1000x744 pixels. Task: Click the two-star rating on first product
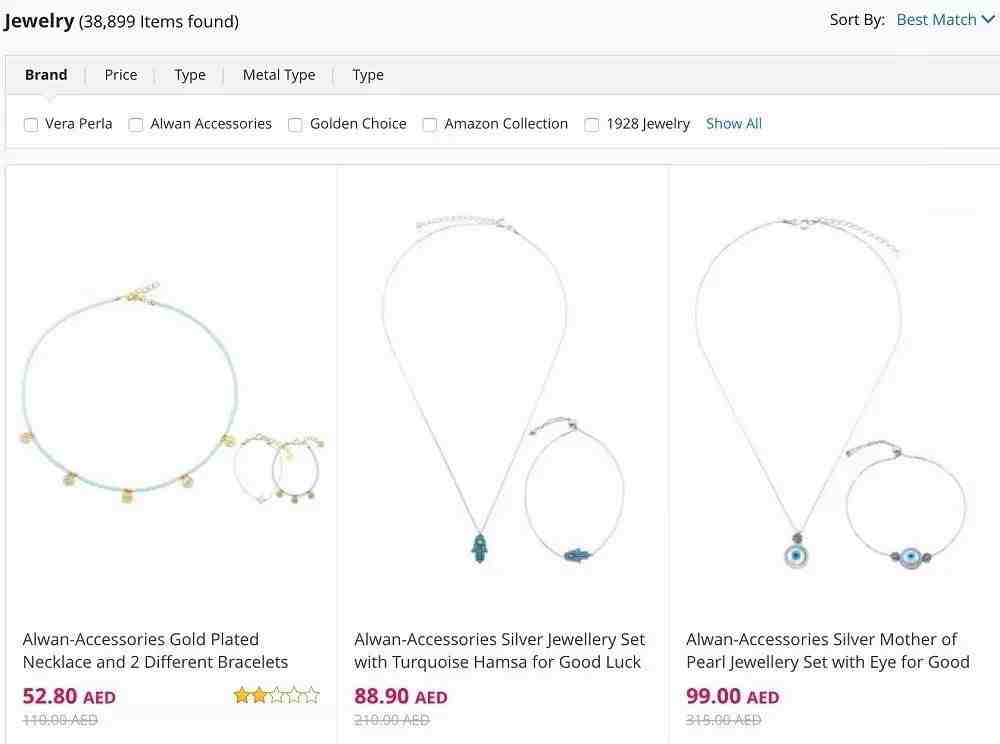[276, 695]
